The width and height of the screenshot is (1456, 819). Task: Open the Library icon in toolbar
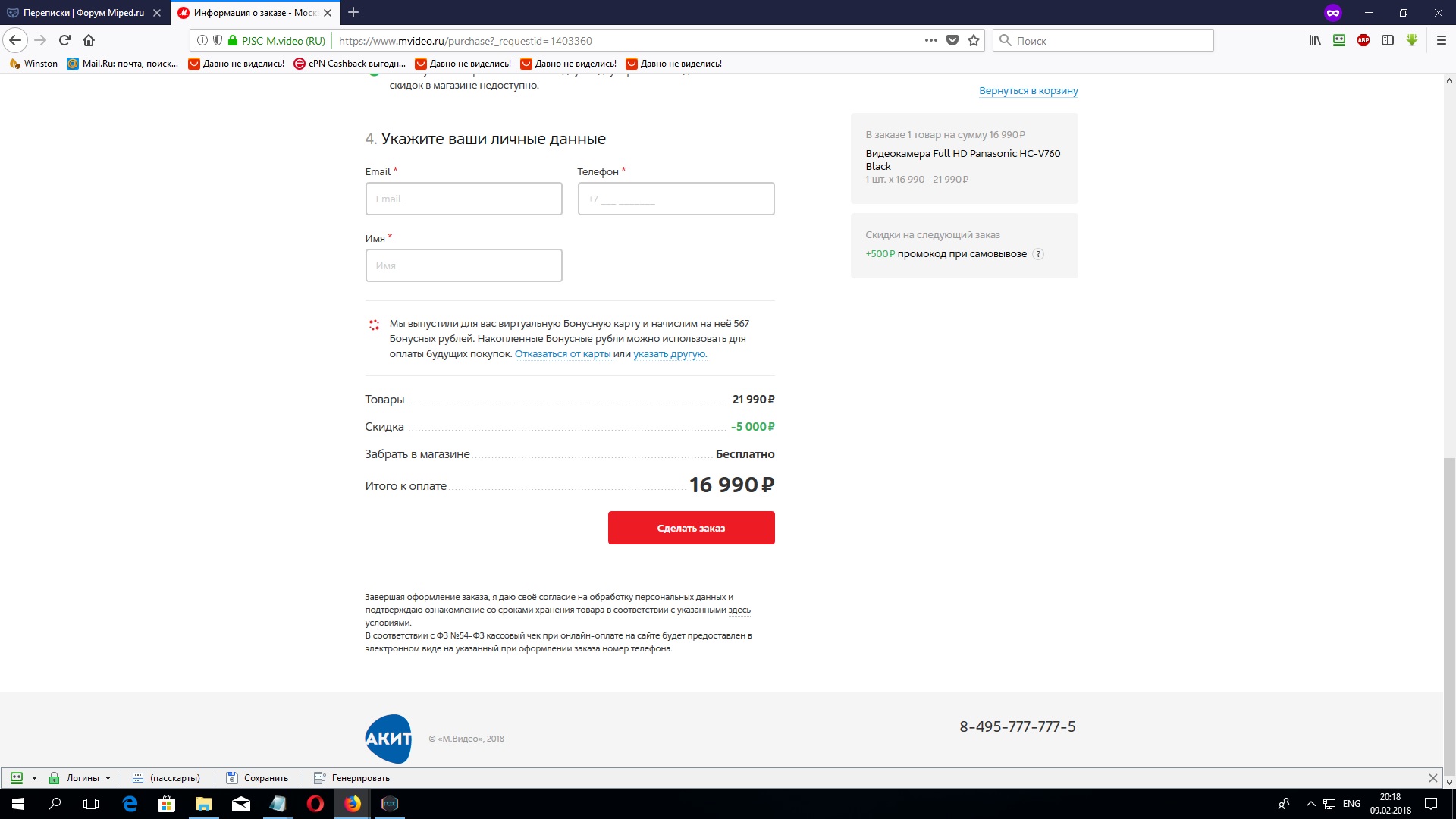(x=1315, y=40)
